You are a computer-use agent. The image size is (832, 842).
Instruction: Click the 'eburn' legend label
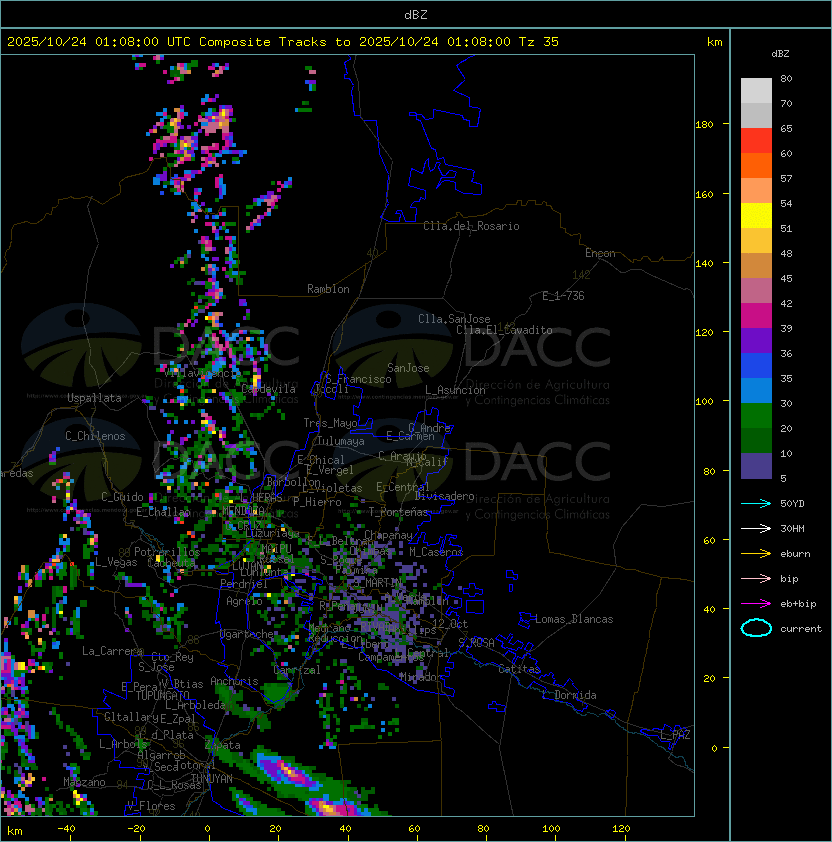[x=795, y=554]
